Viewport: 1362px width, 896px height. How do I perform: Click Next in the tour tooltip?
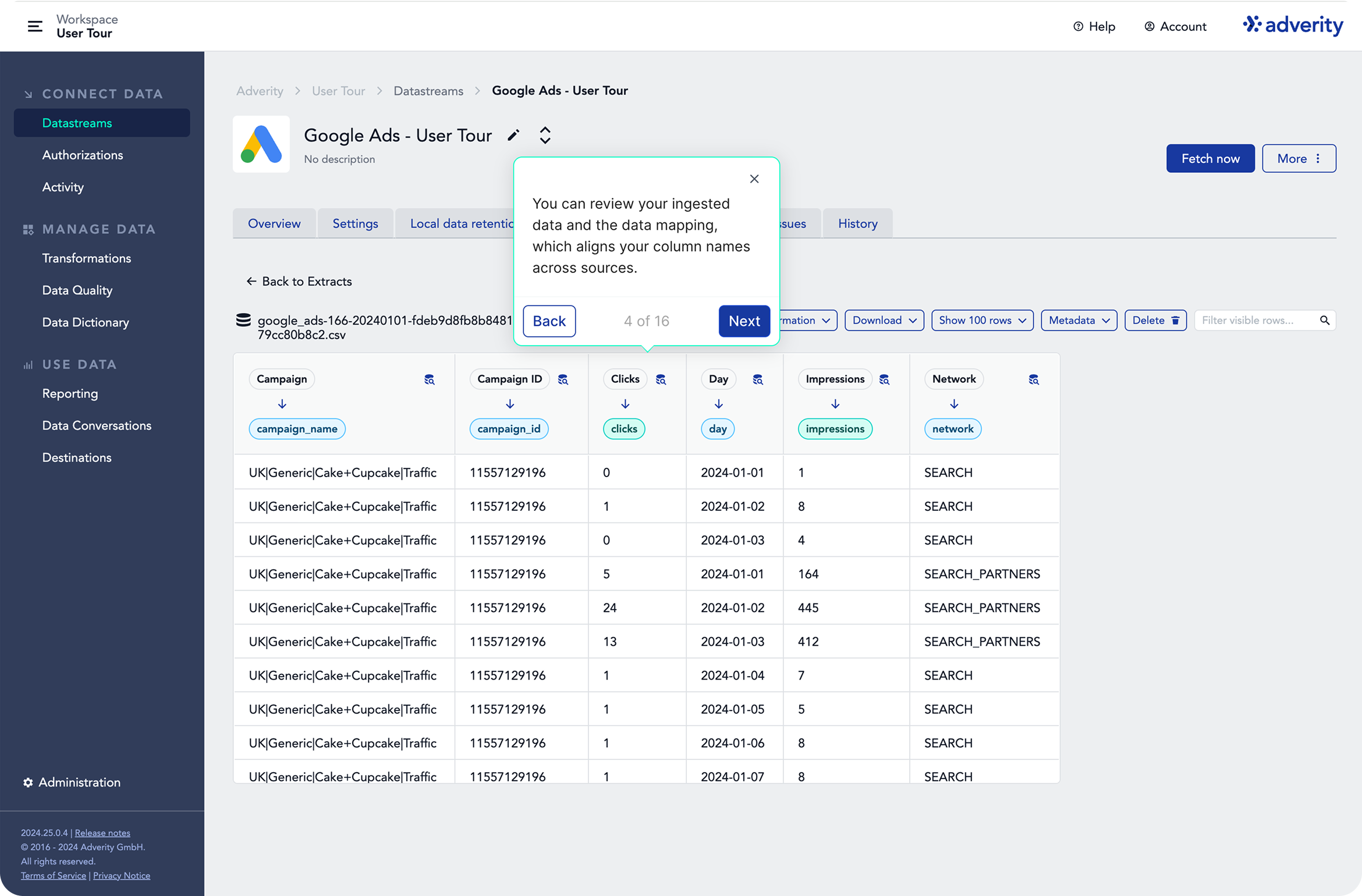click(744, 321)
